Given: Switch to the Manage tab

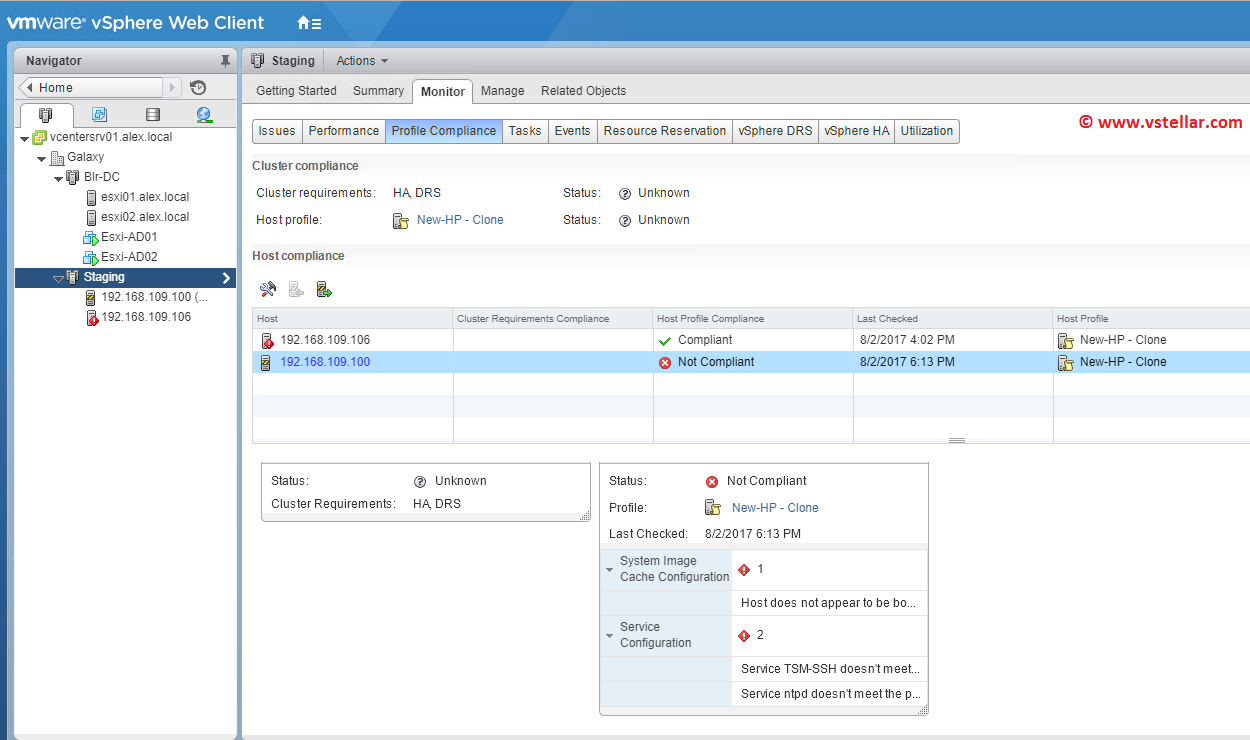Looking at the screenshot, I should pos(502,91).
